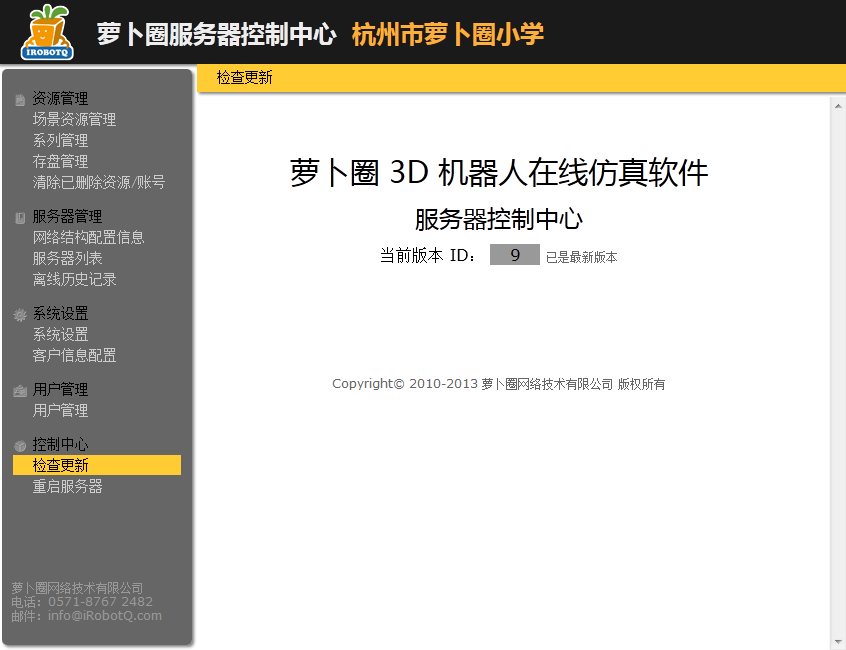This screenshot has width=846, height=650.
Task: Click the 服务器管理 section heading
Action: tap(67, 216)
